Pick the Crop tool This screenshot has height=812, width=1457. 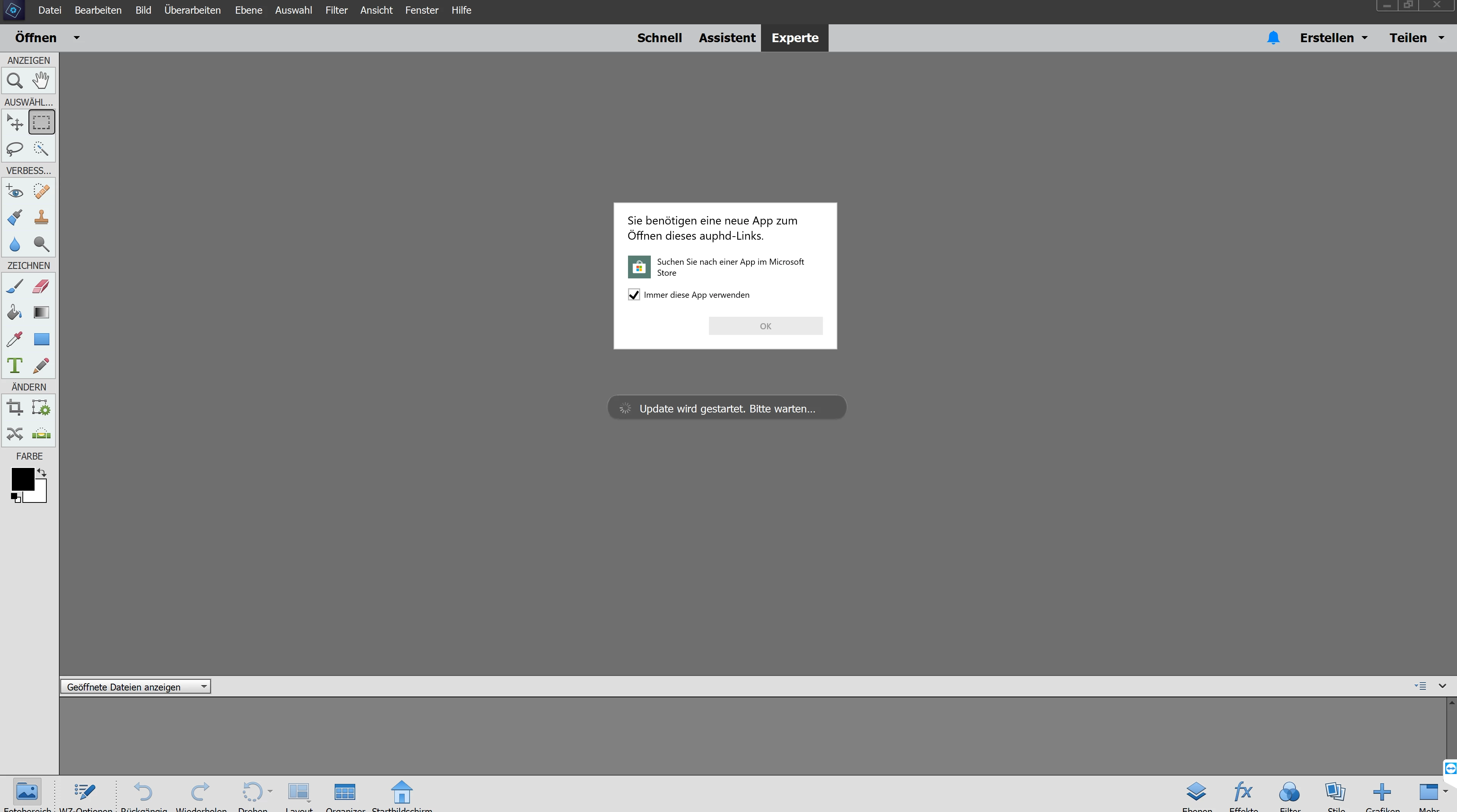15,408
